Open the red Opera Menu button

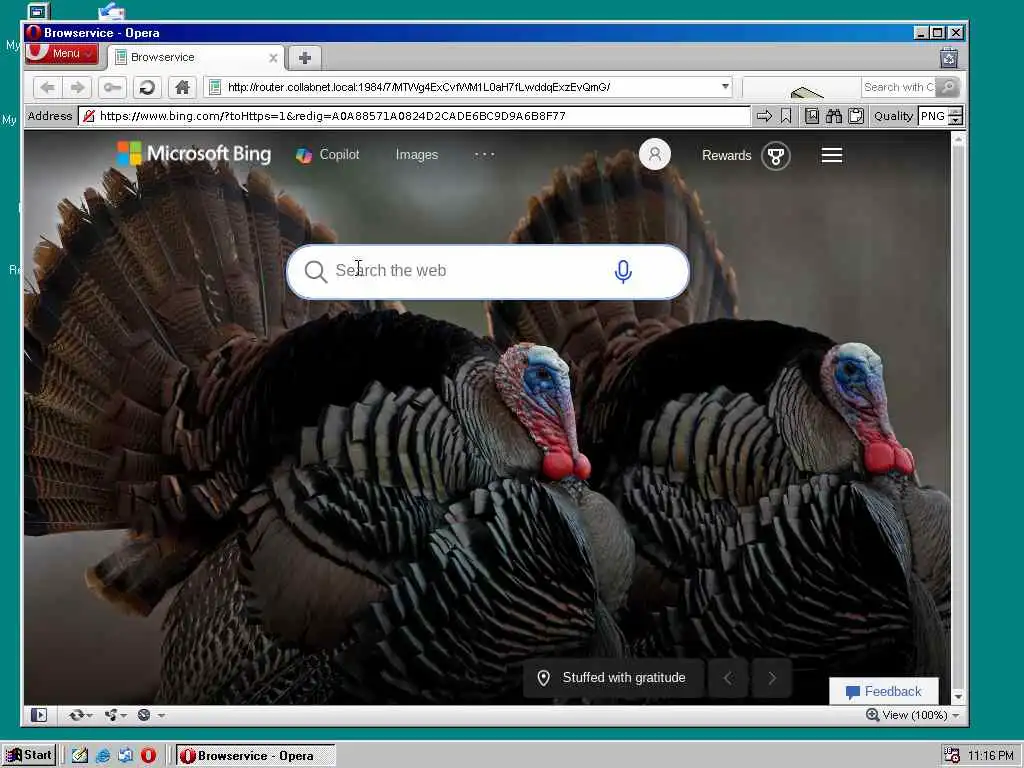tap(61, 54)
